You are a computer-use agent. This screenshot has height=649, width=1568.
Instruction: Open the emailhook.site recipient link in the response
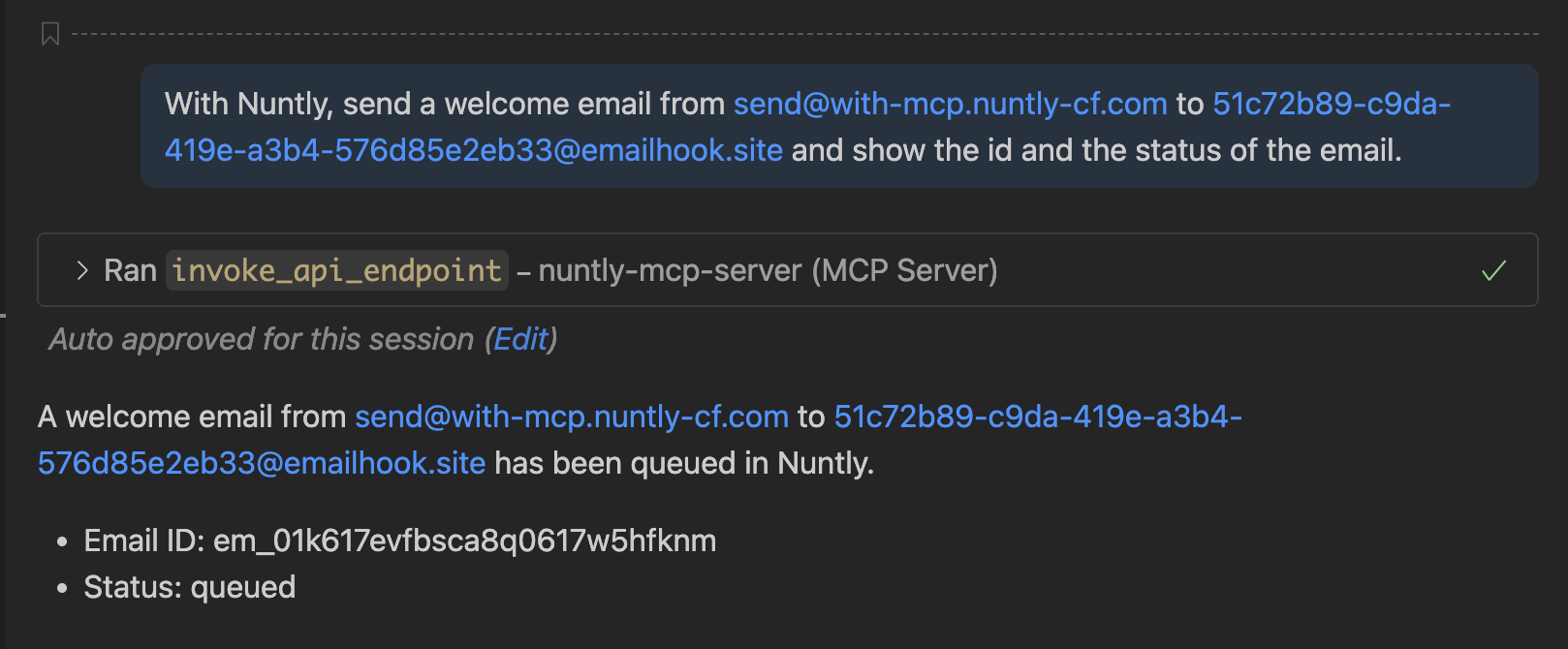(262, 463)
